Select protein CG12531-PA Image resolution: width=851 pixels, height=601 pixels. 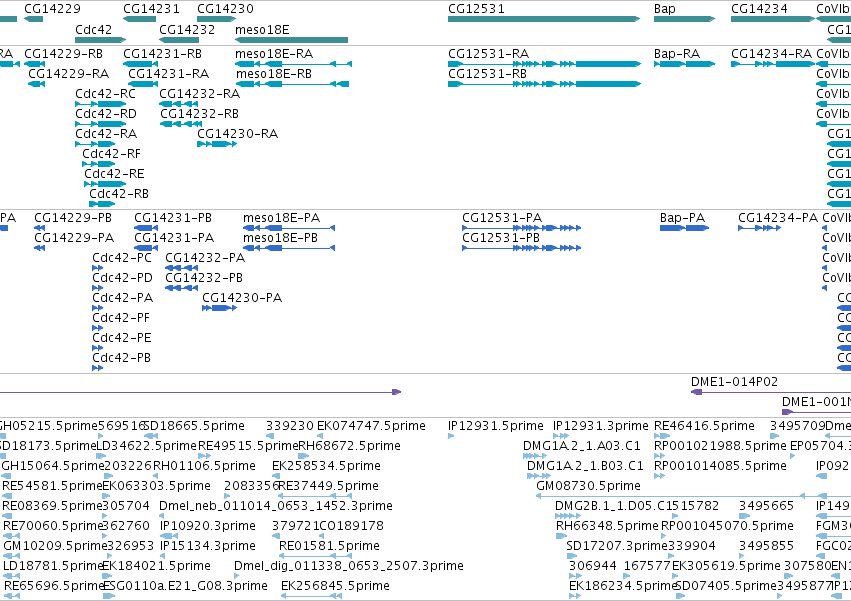[x=502, y=218]
